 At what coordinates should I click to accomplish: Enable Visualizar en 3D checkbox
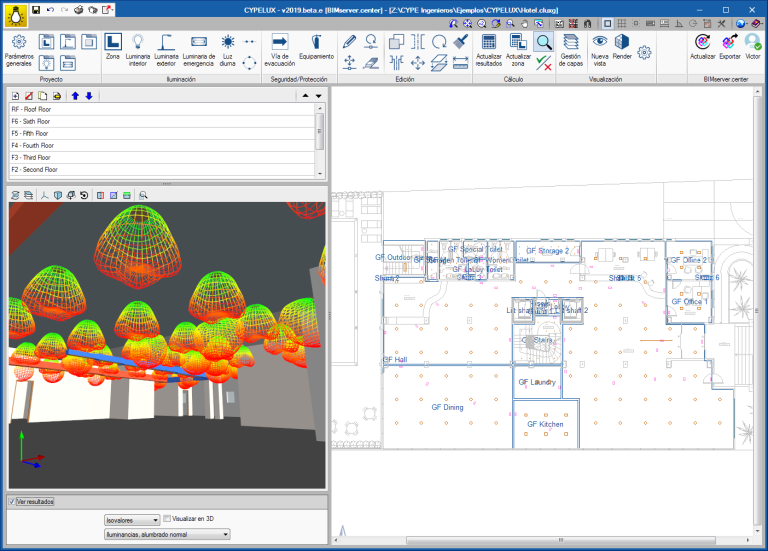(167, 519)
